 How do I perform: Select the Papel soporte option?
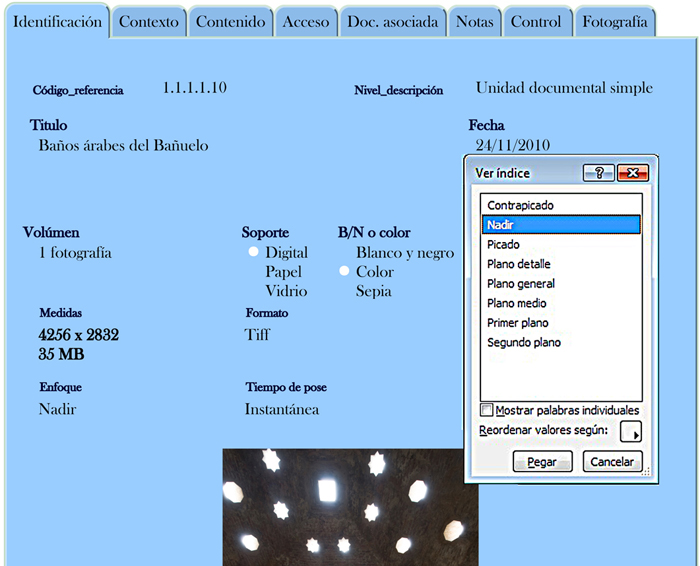click(283, 272)
